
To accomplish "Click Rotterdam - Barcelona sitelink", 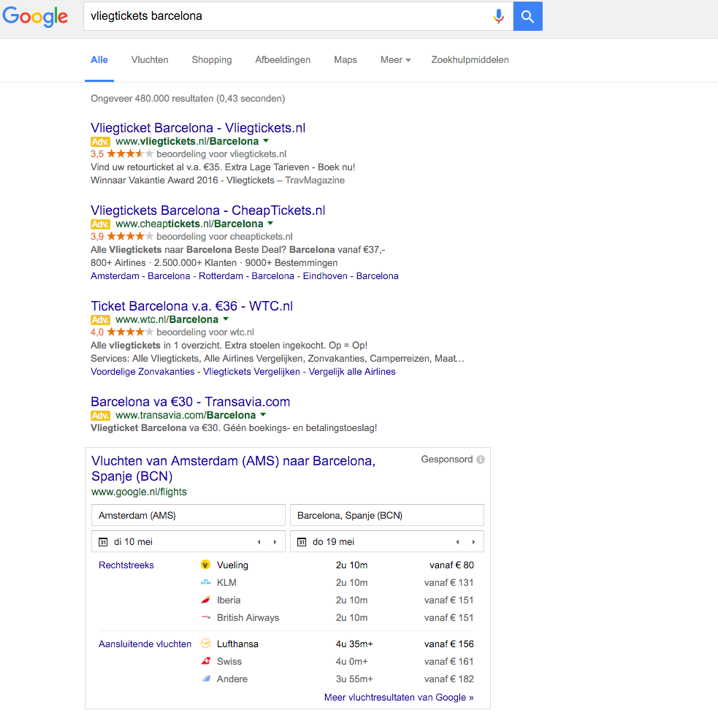I will pos(246,276).
